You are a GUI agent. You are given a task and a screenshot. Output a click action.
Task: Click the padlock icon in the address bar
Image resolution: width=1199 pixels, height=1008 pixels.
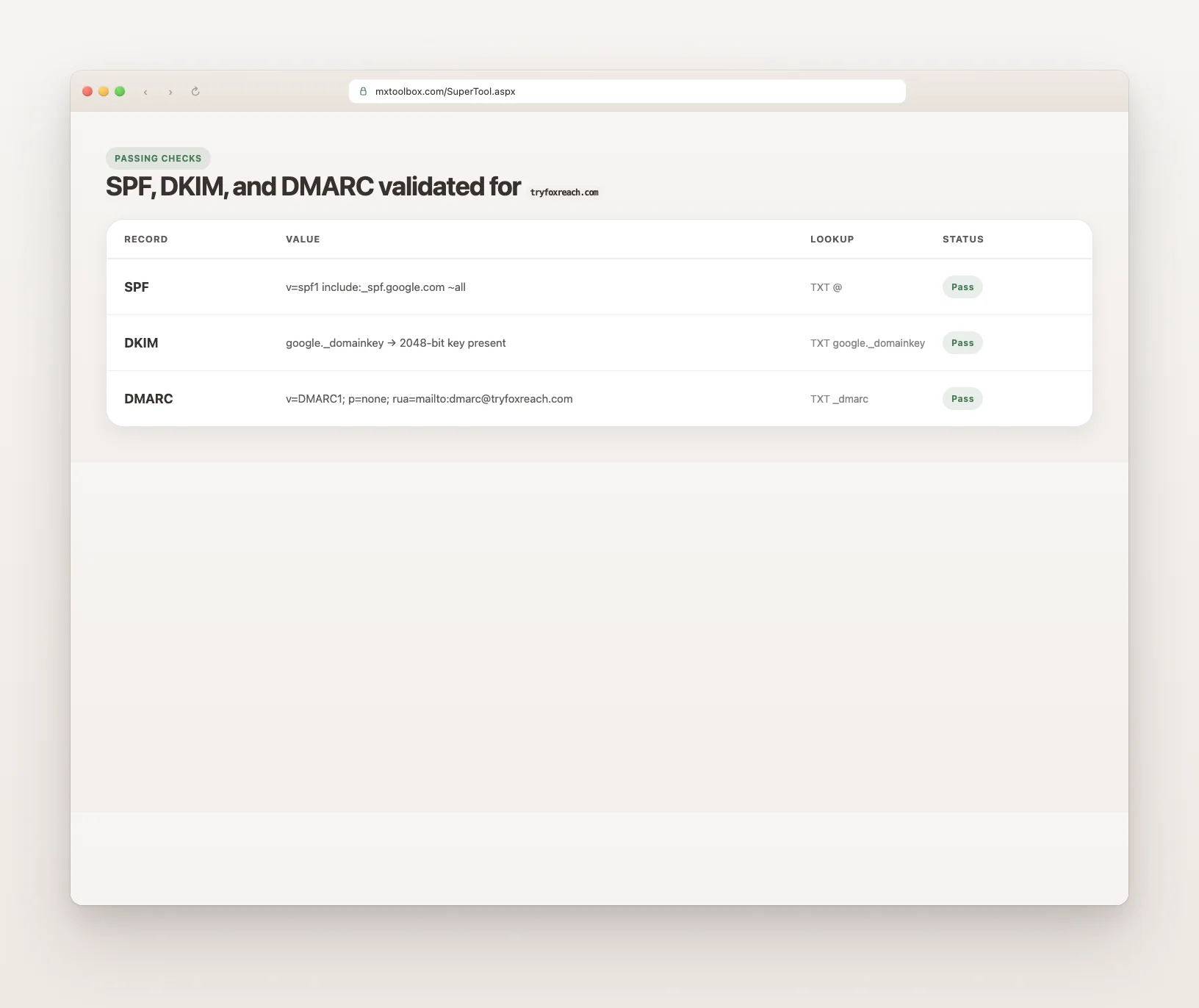pyautogui.click(x=363, y=92)
